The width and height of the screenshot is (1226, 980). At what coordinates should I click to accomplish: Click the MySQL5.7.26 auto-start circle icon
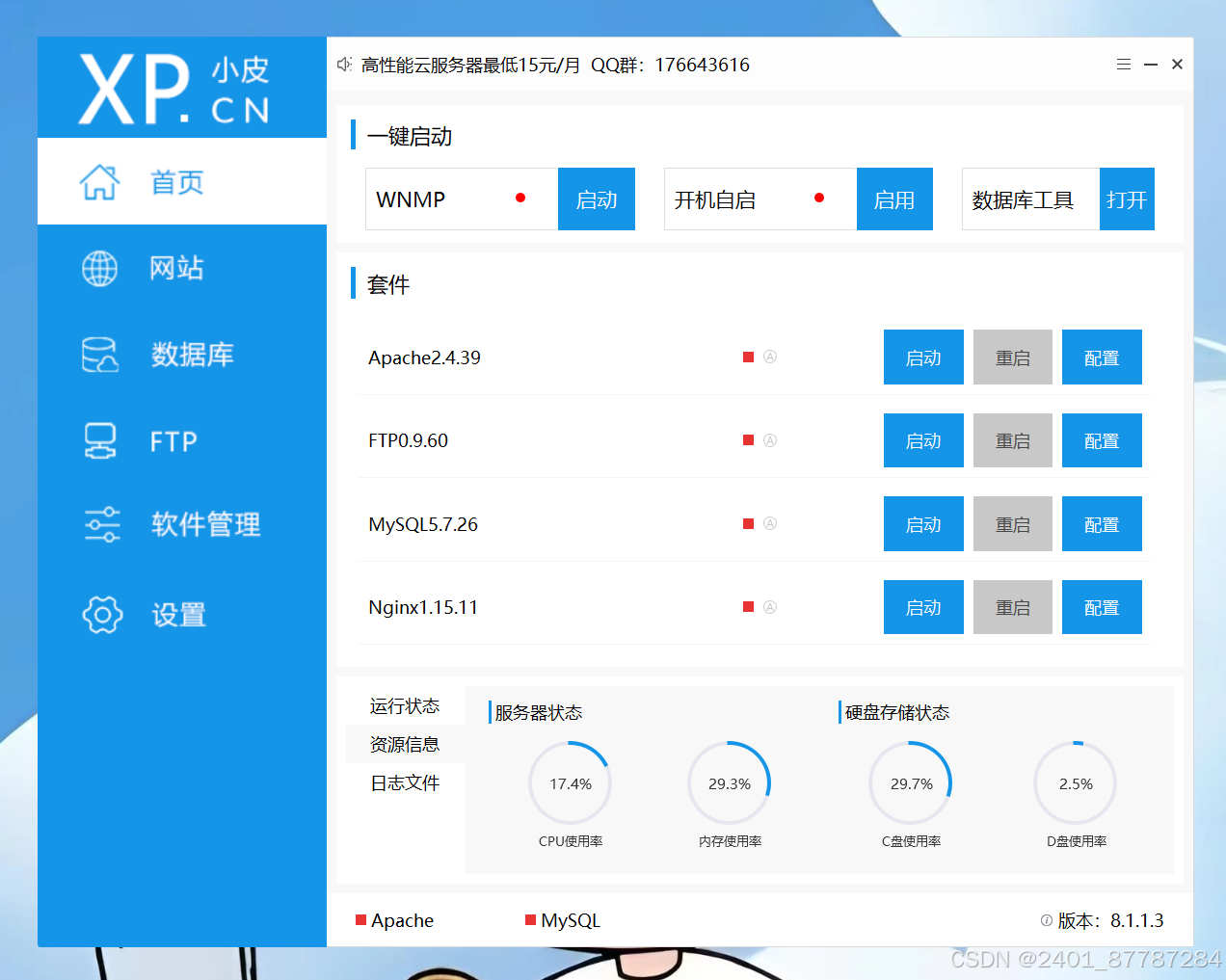pos(770,523)
